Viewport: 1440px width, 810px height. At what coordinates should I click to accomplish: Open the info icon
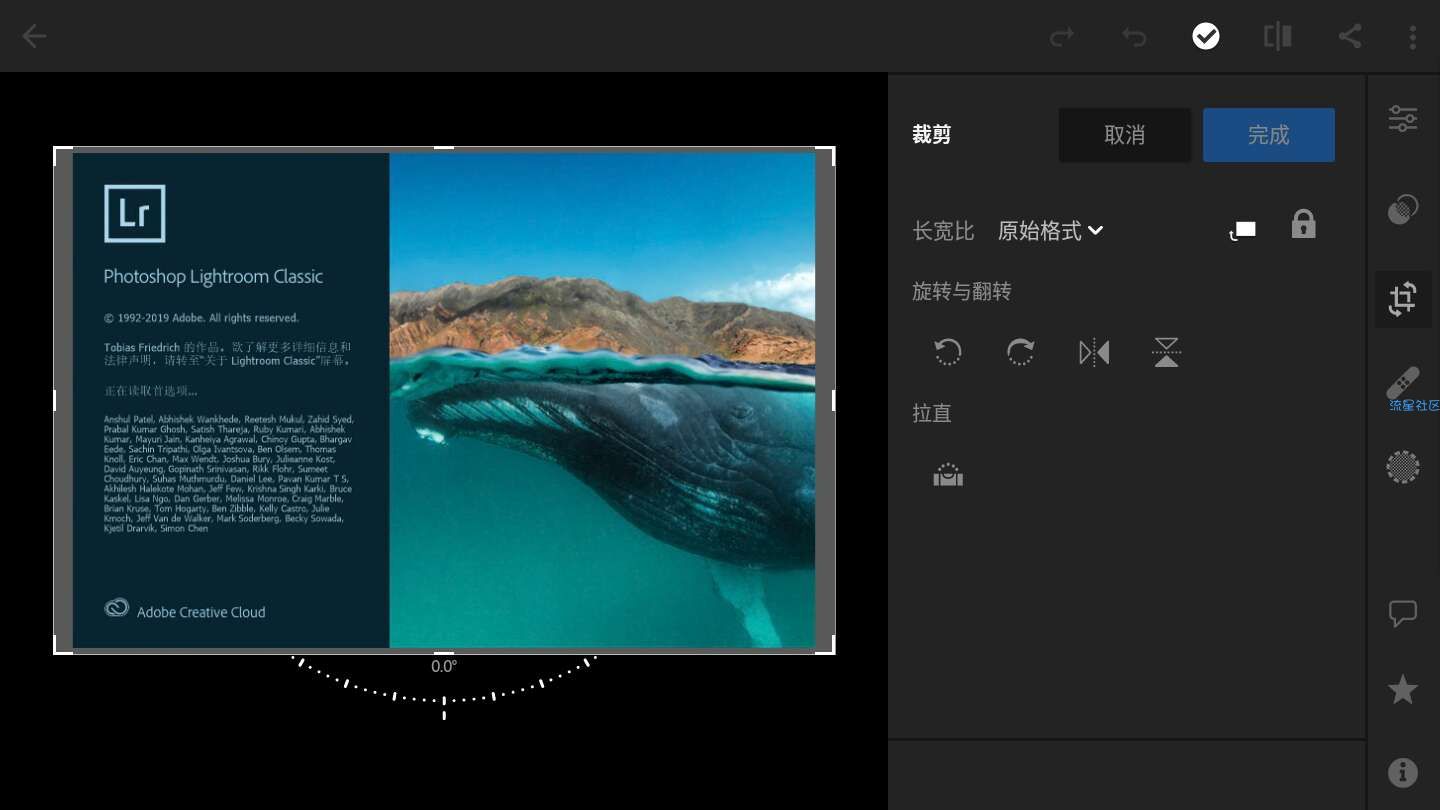coord(1403,772)
